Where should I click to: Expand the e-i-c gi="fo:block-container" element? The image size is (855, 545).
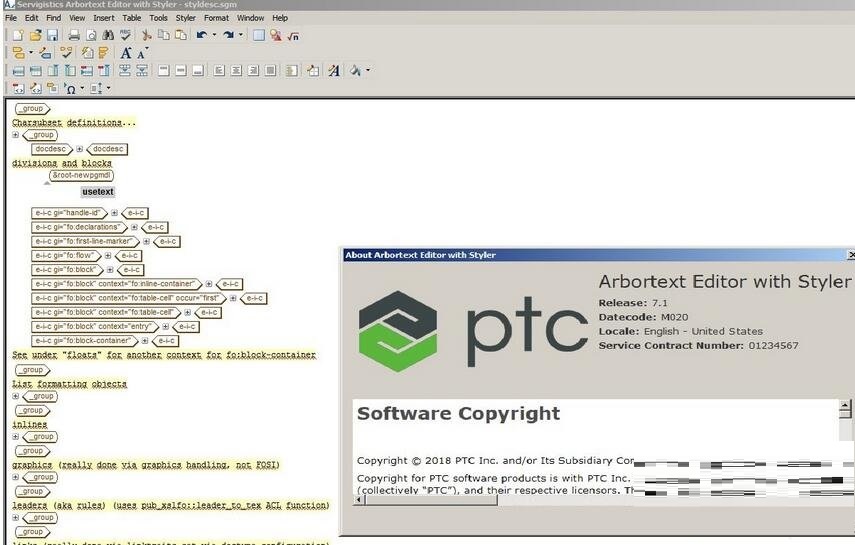pos(145,340)
